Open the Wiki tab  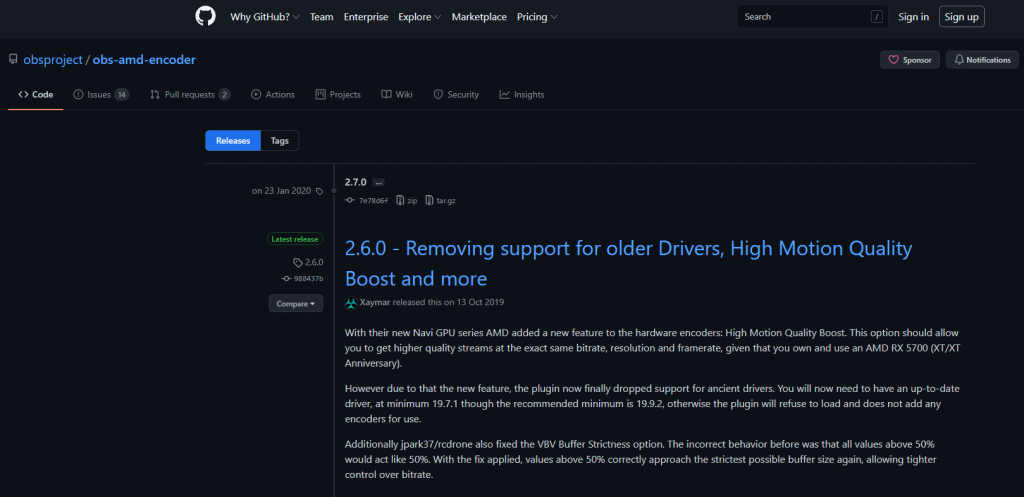point(397,95)
